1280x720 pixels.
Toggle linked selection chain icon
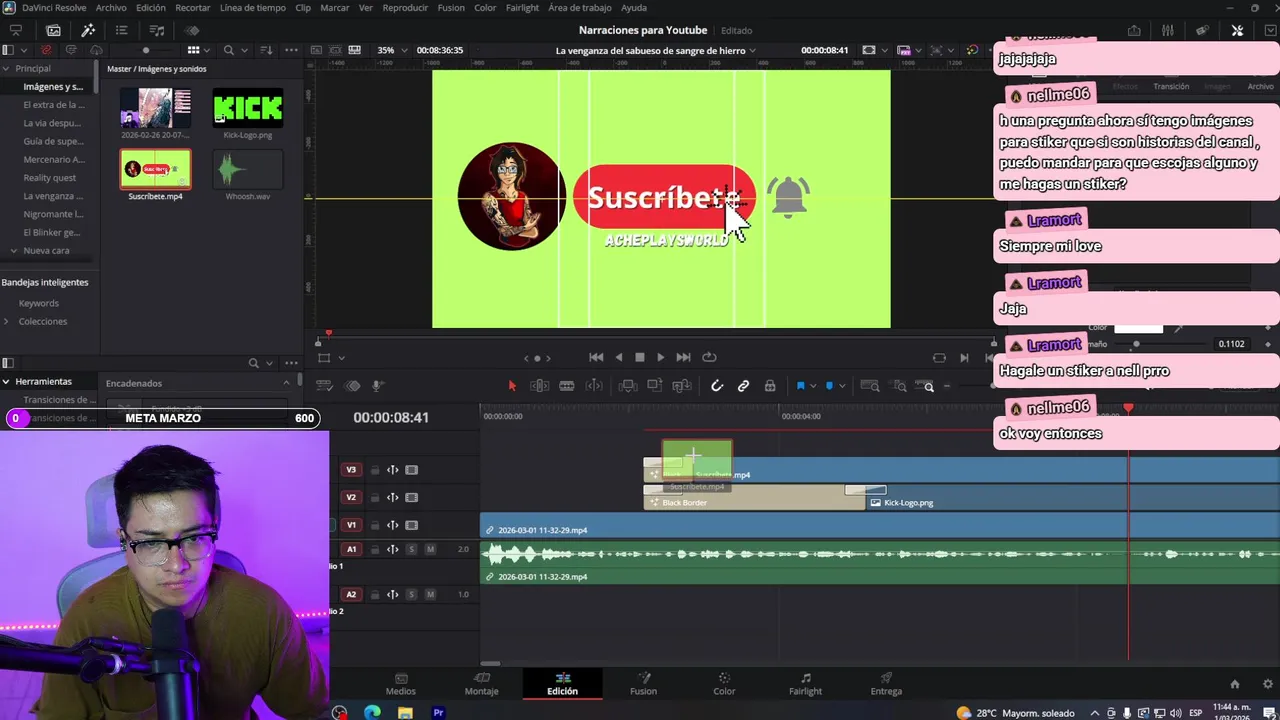pos(743,386)
